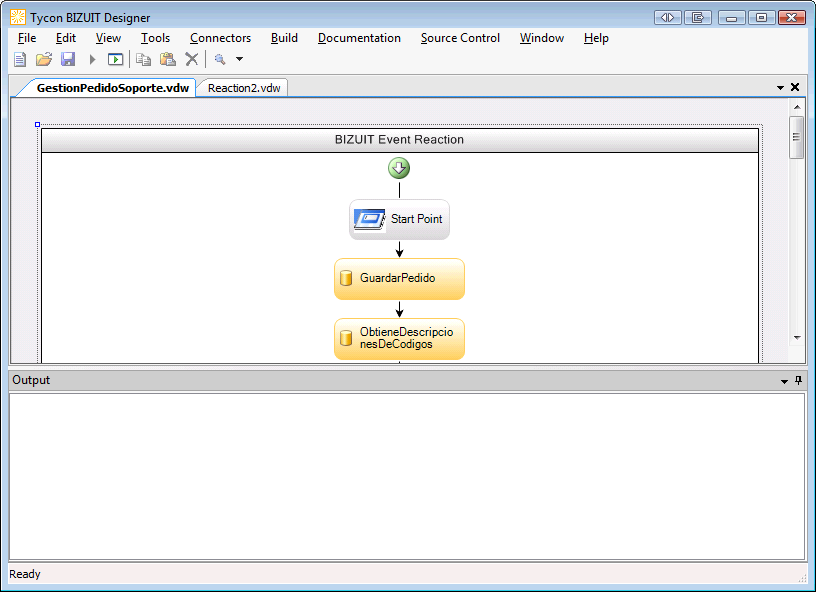Click the magnifier zoom icon

220,59
